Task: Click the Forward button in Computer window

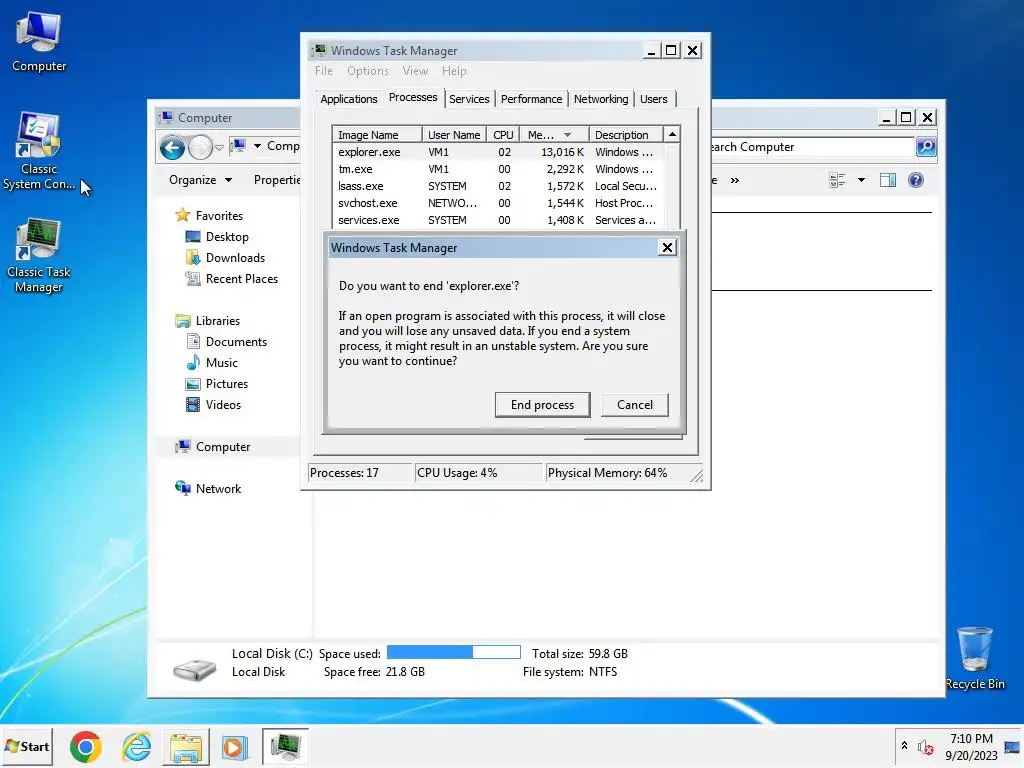Action: click(200, 148)
